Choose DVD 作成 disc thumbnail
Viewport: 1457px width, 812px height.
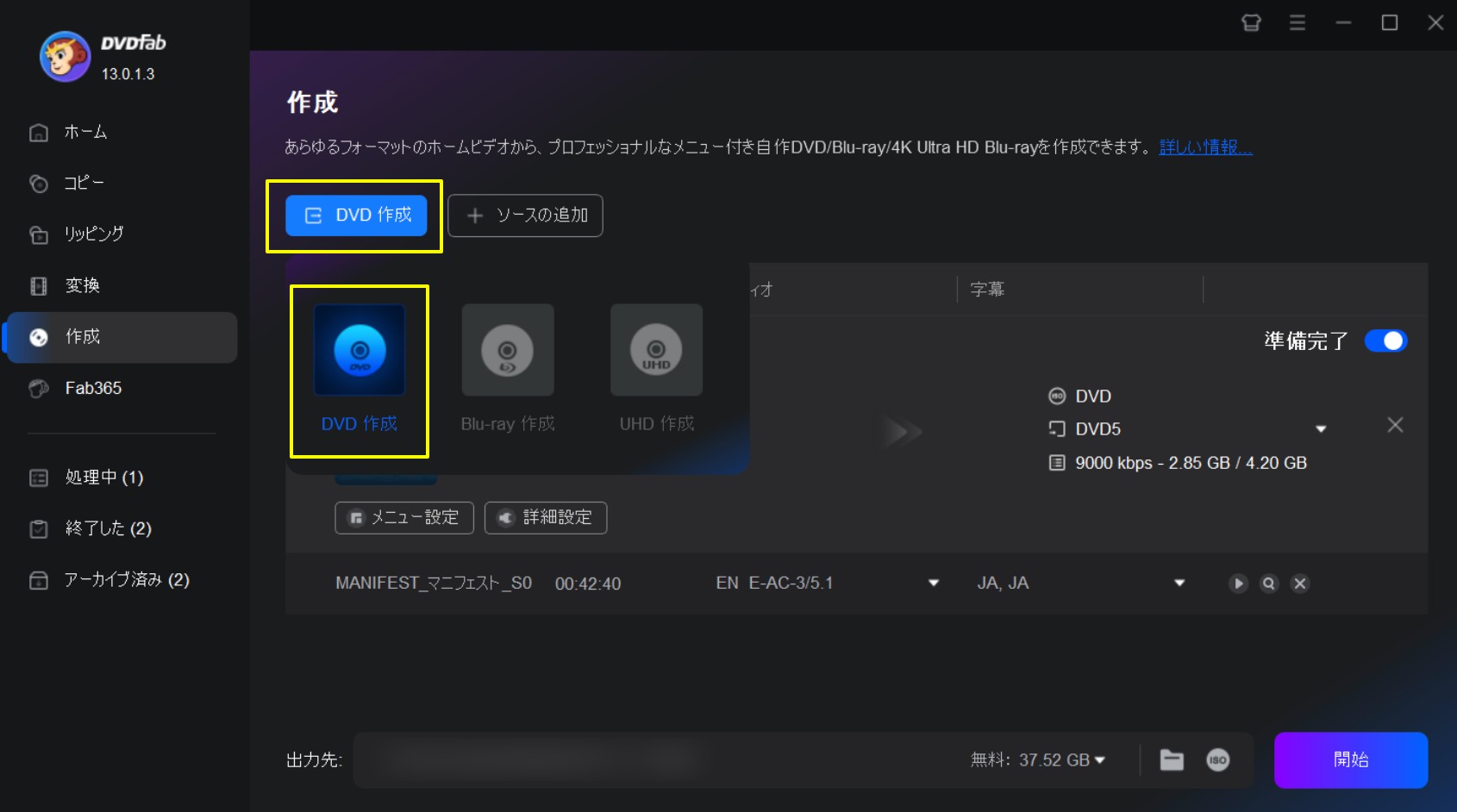[x=360, y=349]
